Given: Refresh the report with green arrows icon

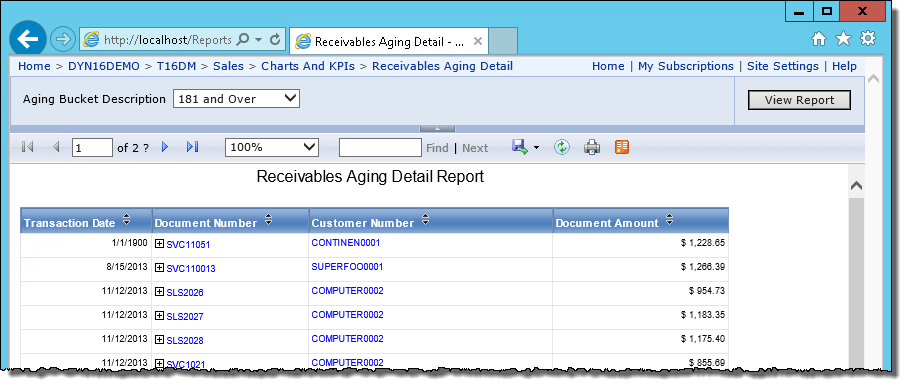Looking at the screenshot, I should tap(561, 147).
